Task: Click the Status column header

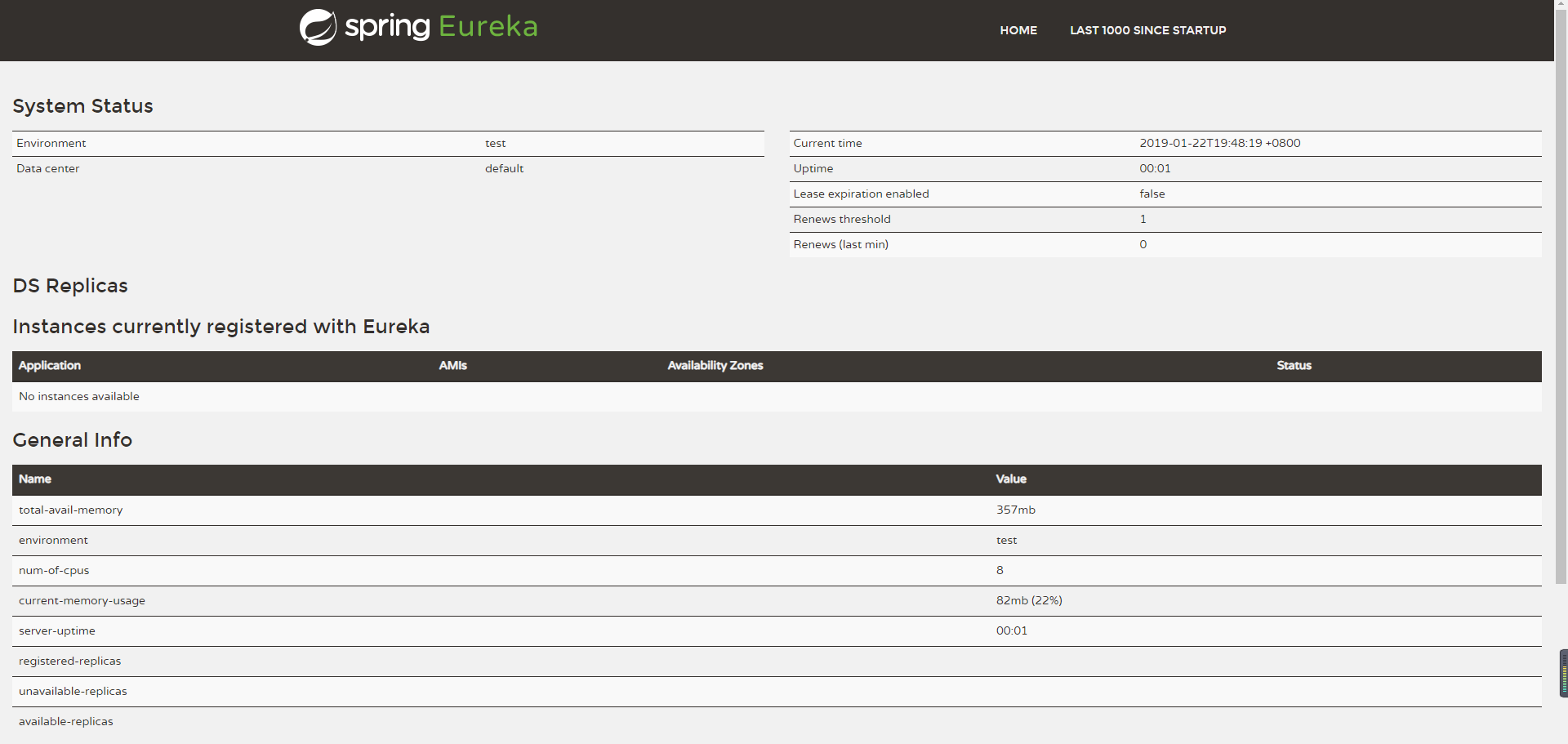Action: [1294, 366]
